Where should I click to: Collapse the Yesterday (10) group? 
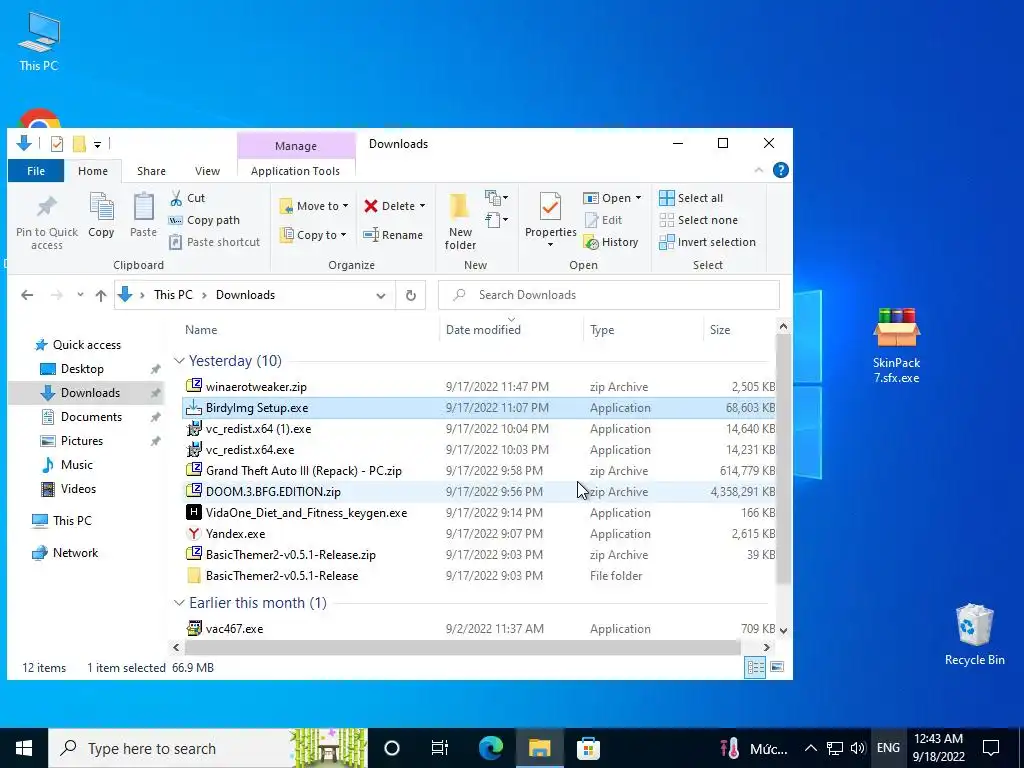point(179,360)
